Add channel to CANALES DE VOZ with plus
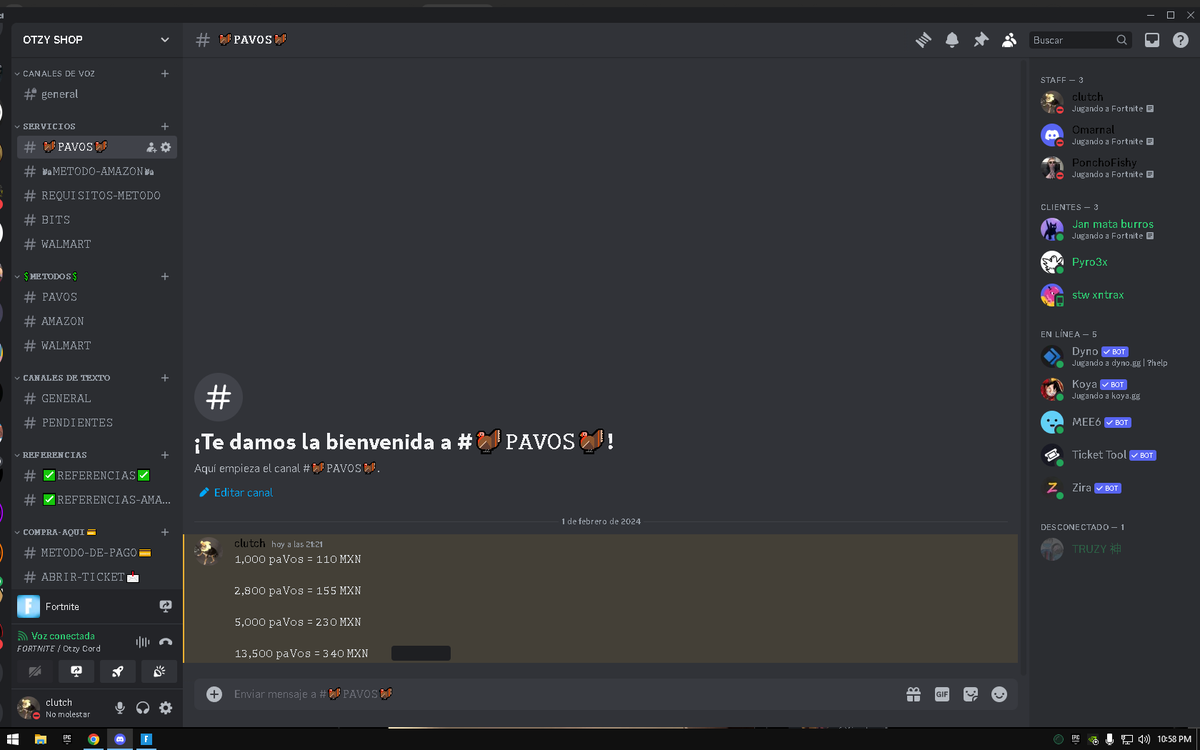Screen dimensions: 1200x750 click(x=165, y=74)
